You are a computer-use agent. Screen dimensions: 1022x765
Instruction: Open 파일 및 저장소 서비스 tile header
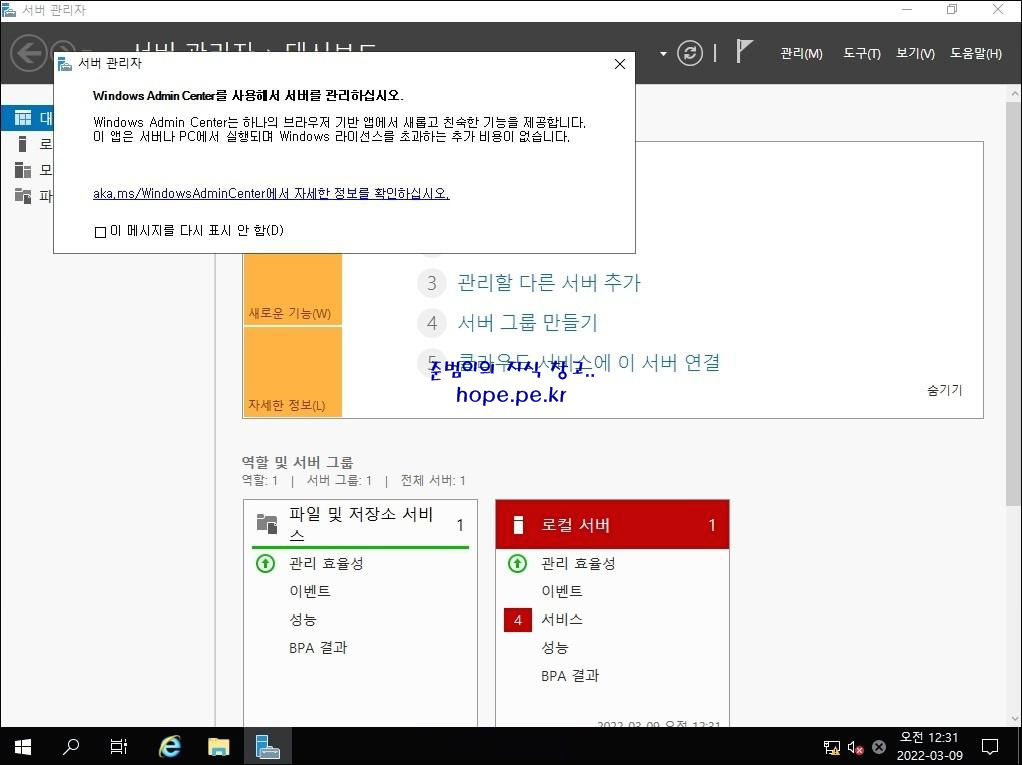pos(360,525)
